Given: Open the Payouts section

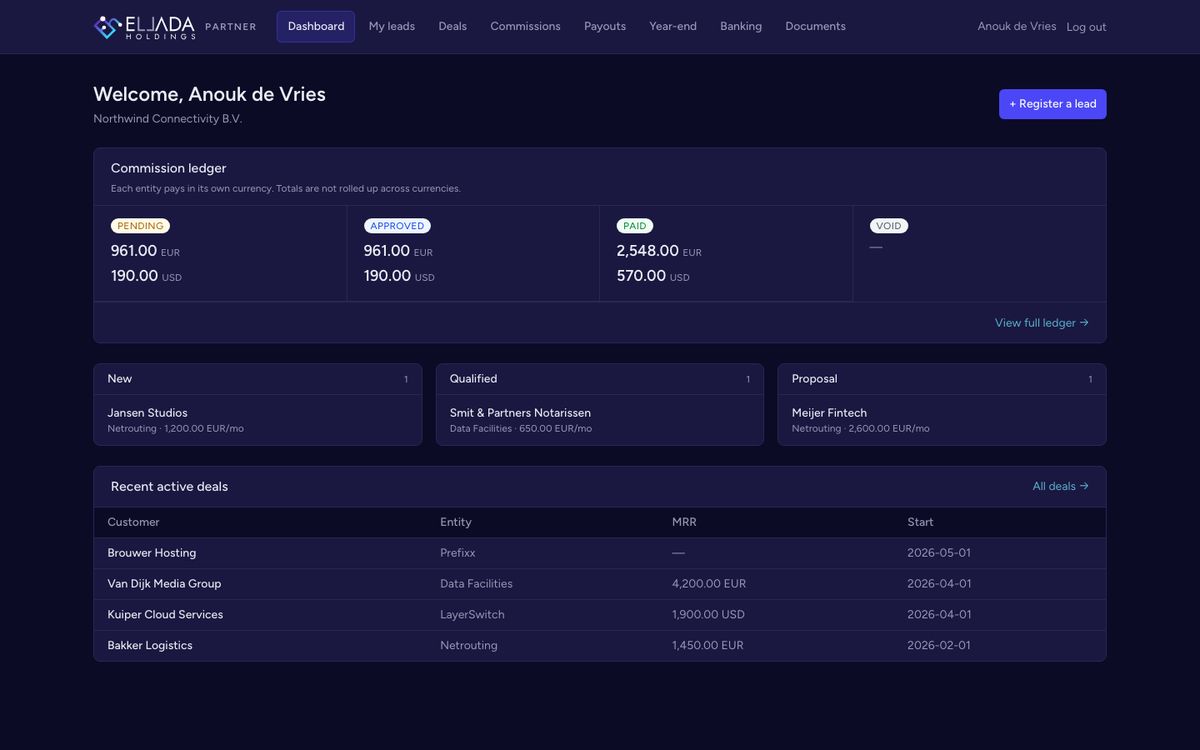Looking at the screenshot, I should (x=605, y=27).
